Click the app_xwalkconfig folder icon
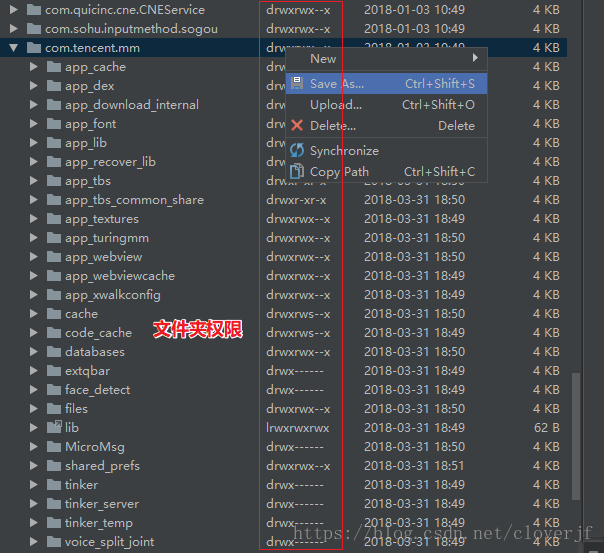The height and width of the screenshot is (553, 604). tap(54, 295)
